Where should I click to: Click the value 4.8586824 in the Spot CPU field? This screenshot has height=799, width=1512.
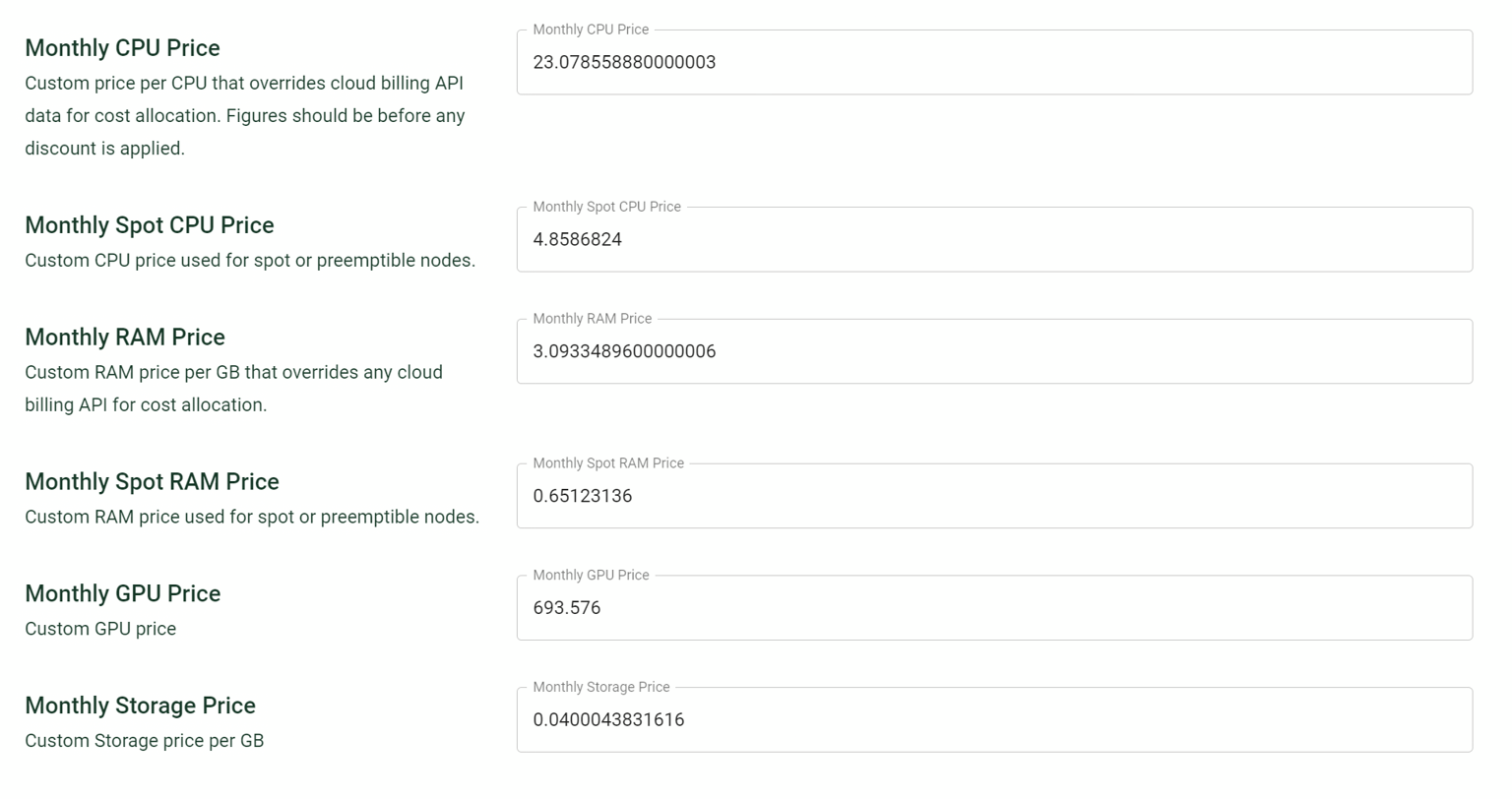coord(577,239)
